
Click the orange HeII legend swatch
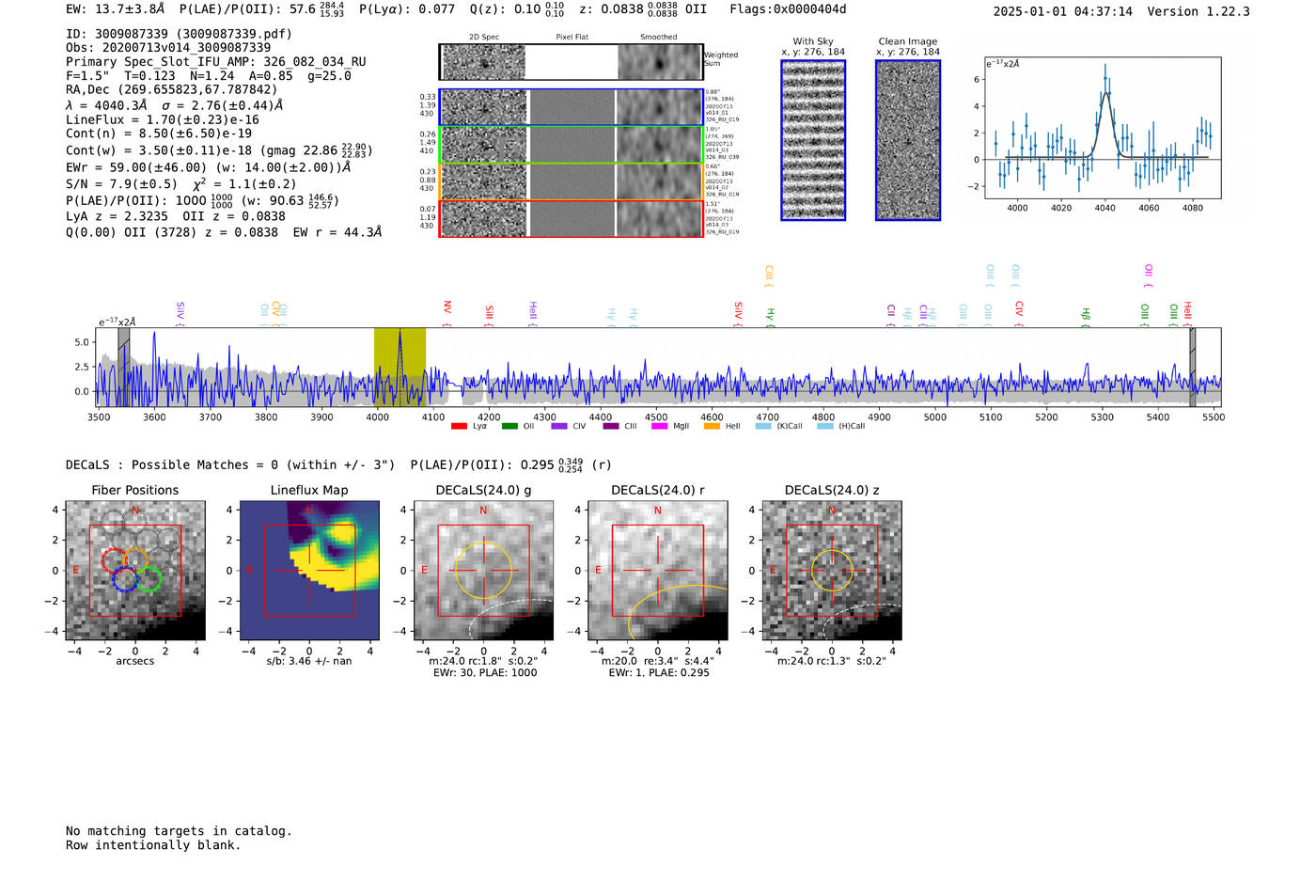click(712, 426)
